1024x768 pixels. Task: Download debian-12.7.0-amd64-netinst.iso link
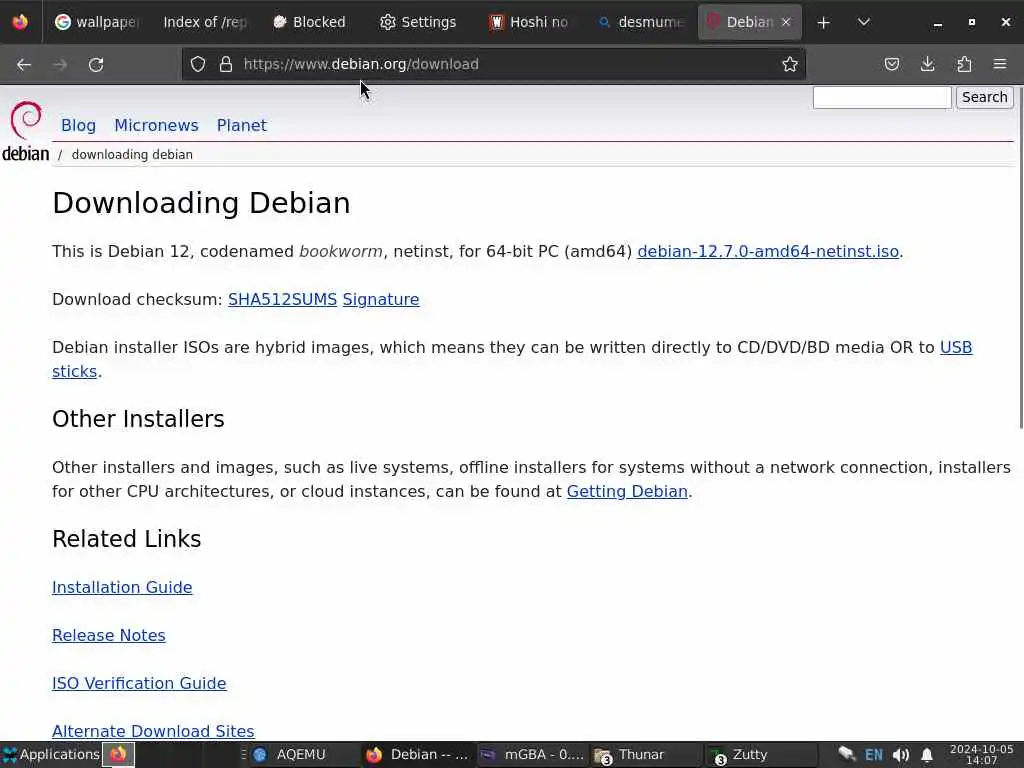coord(768,251)
